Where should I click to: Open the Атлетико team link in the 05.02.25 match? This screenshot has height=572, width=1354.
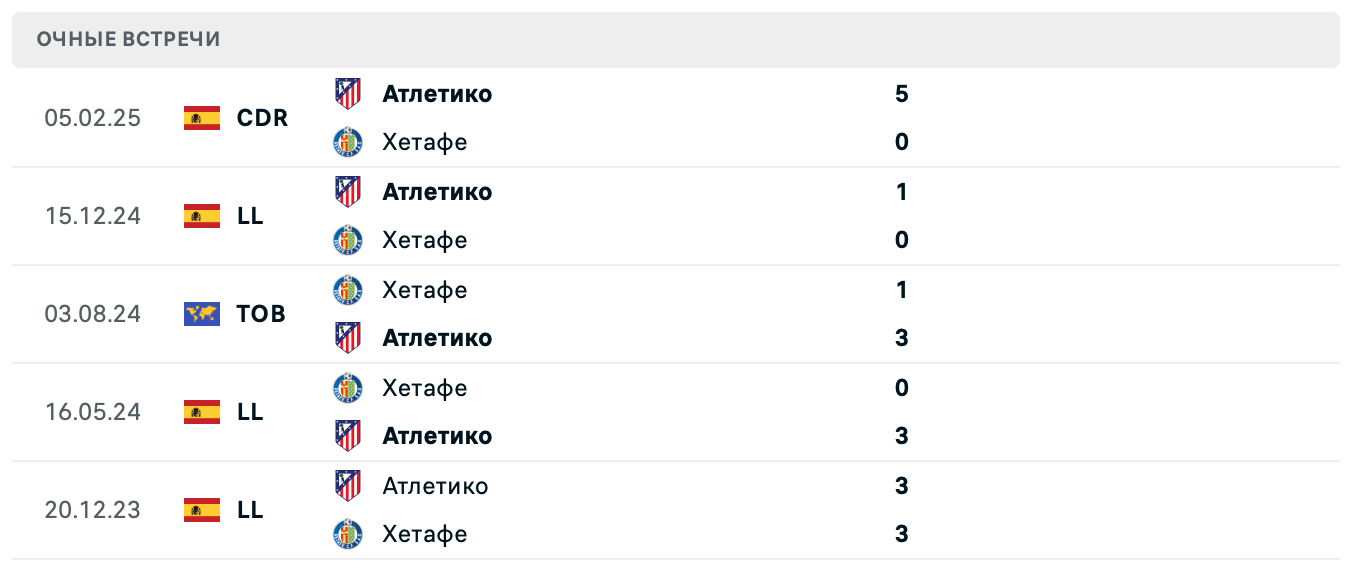coord(437,94)
